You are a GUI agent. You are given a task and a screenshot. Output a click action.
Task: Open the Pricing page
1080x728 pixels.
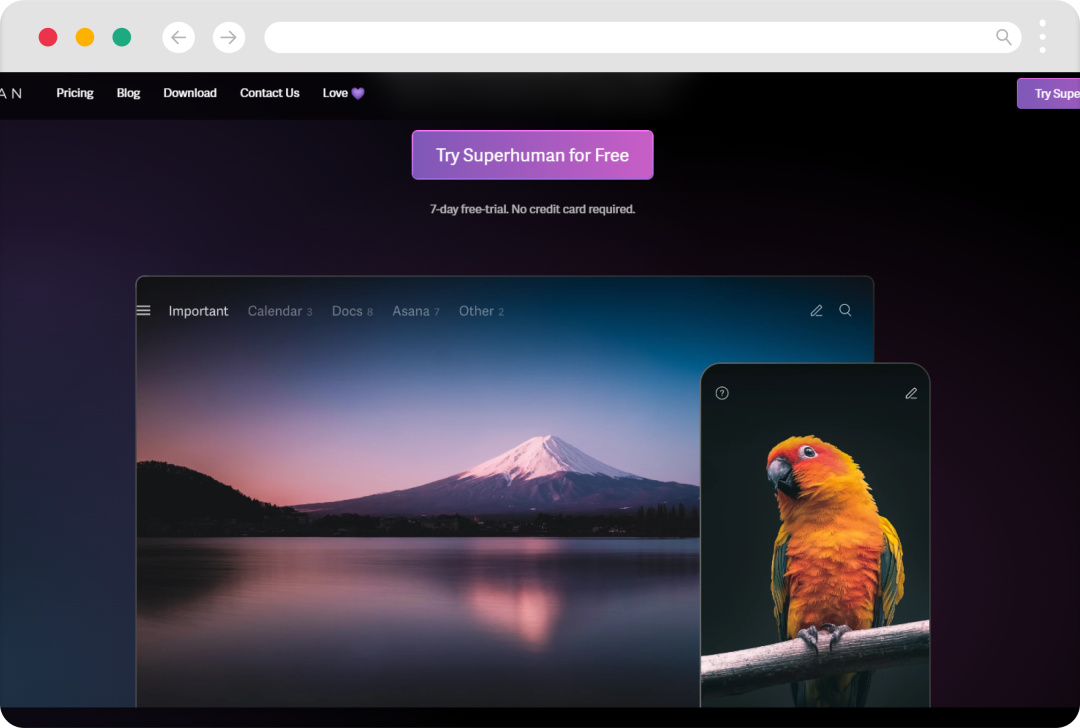click(74, 93)
